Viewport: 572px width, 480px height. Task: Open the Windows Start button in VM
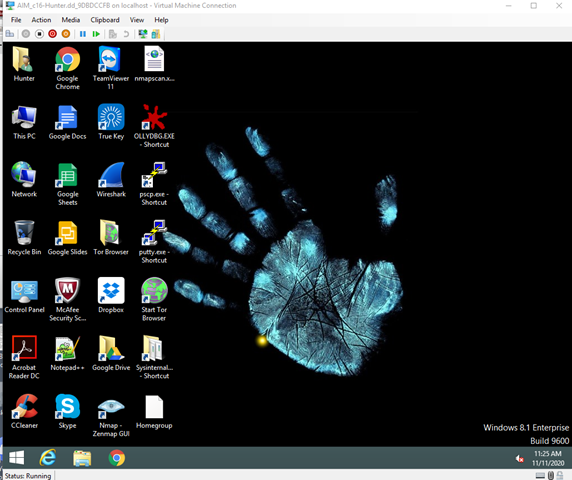coord(16,458)
